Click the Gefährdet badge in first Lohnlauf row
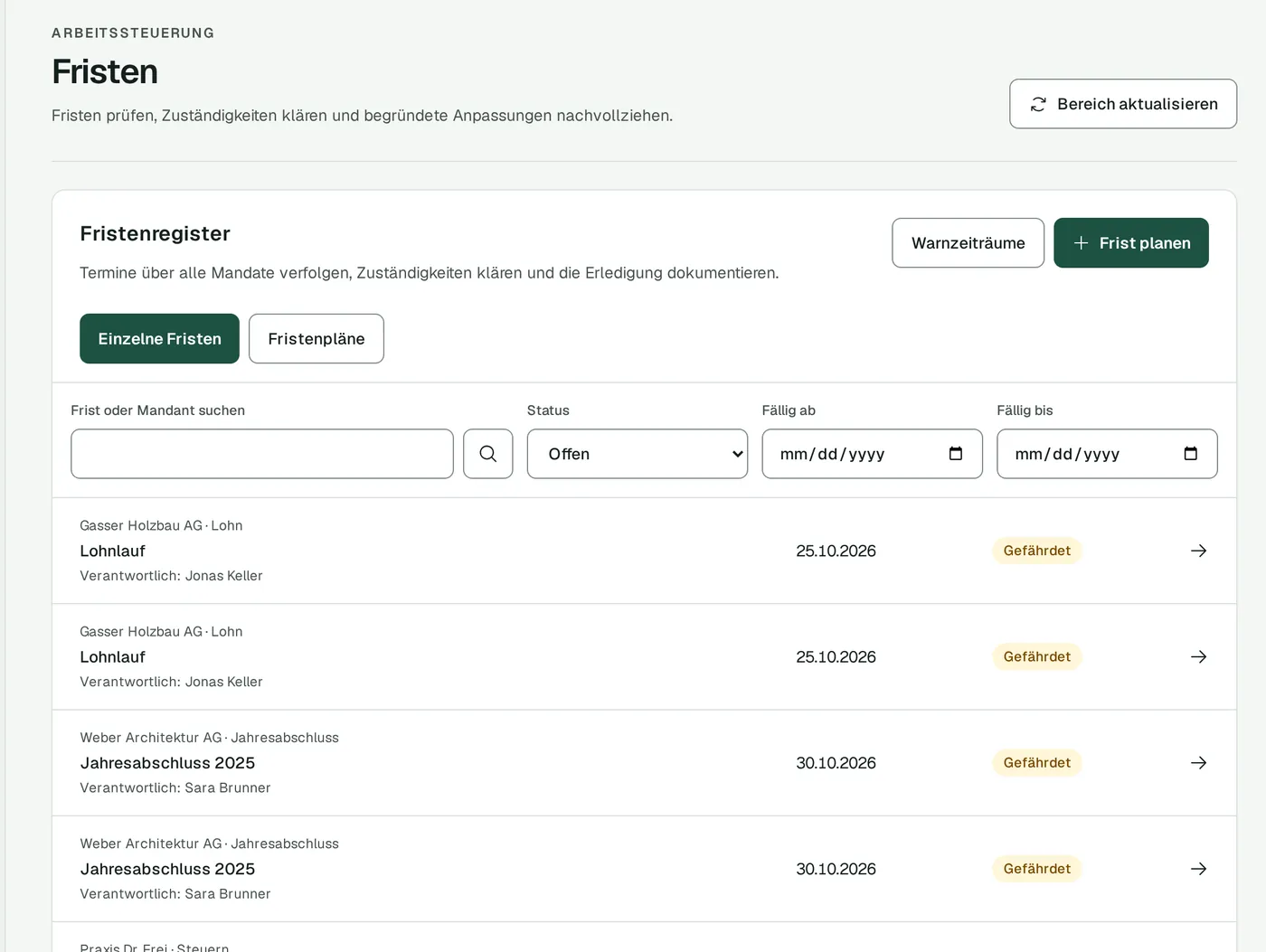Image resolution: width=1266 pixels, height=952 pixels. pyautogui.click(x=1037, y=551)
